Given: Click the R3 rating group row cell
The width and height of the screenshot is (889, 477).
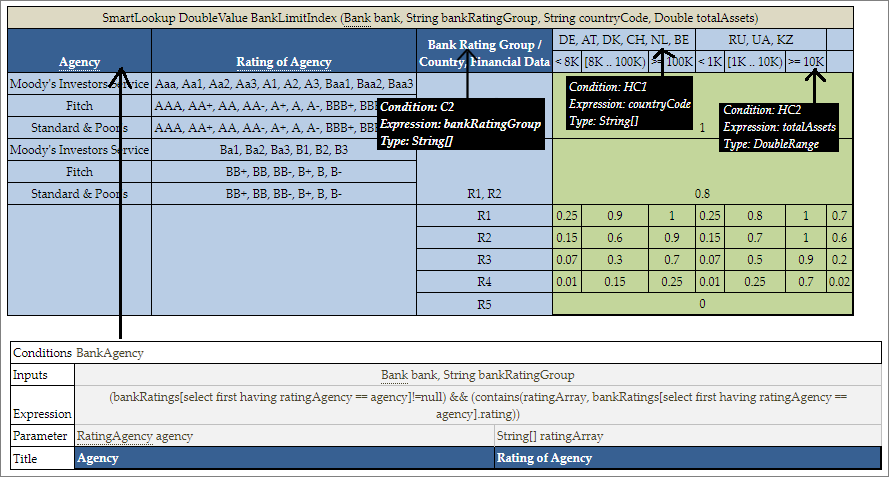Looking at the screenshot, I should coord(484,259).
